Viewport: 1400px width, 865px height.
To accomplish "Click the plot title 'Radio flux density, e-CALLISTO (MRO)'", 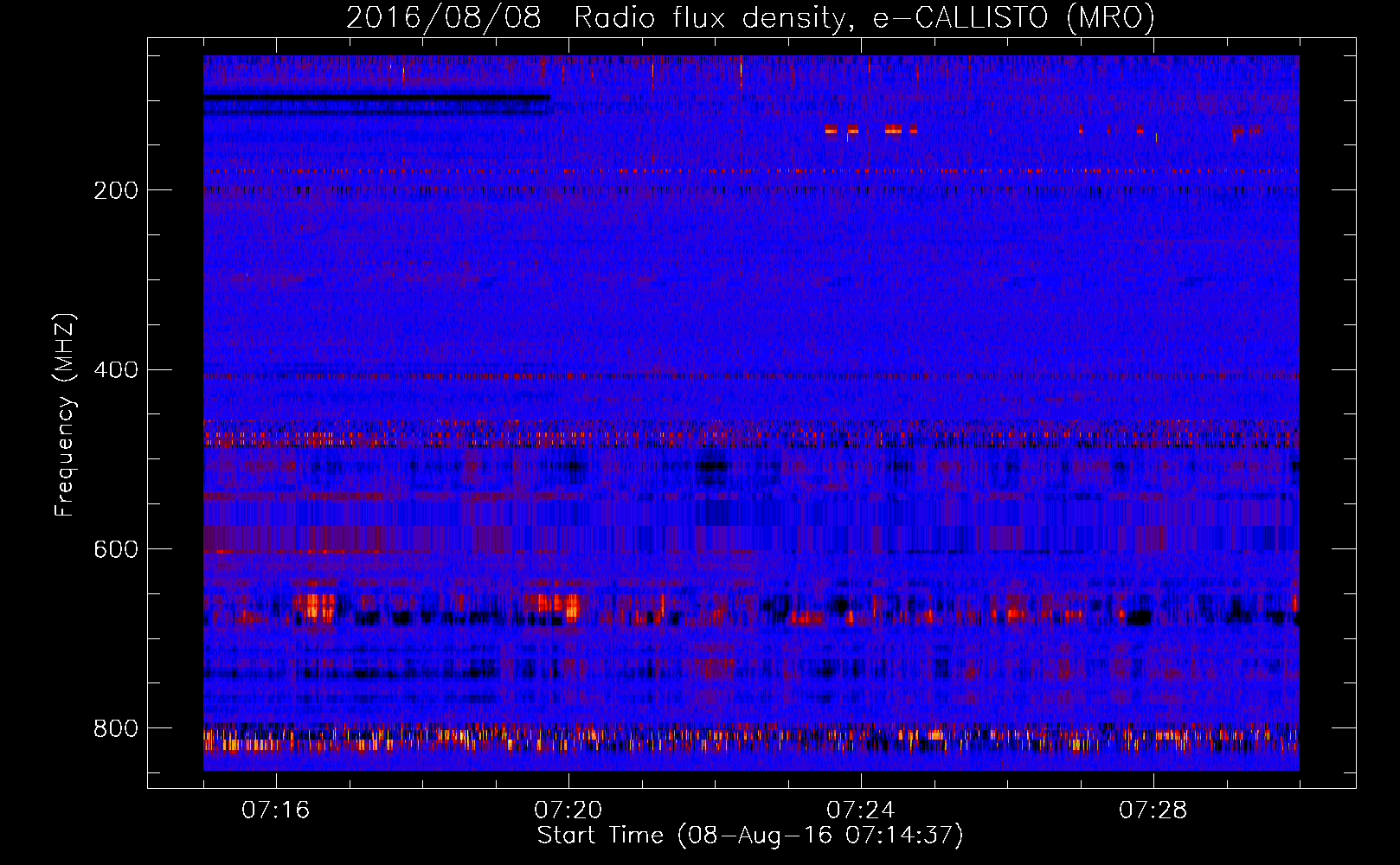I will coord(864,17).
